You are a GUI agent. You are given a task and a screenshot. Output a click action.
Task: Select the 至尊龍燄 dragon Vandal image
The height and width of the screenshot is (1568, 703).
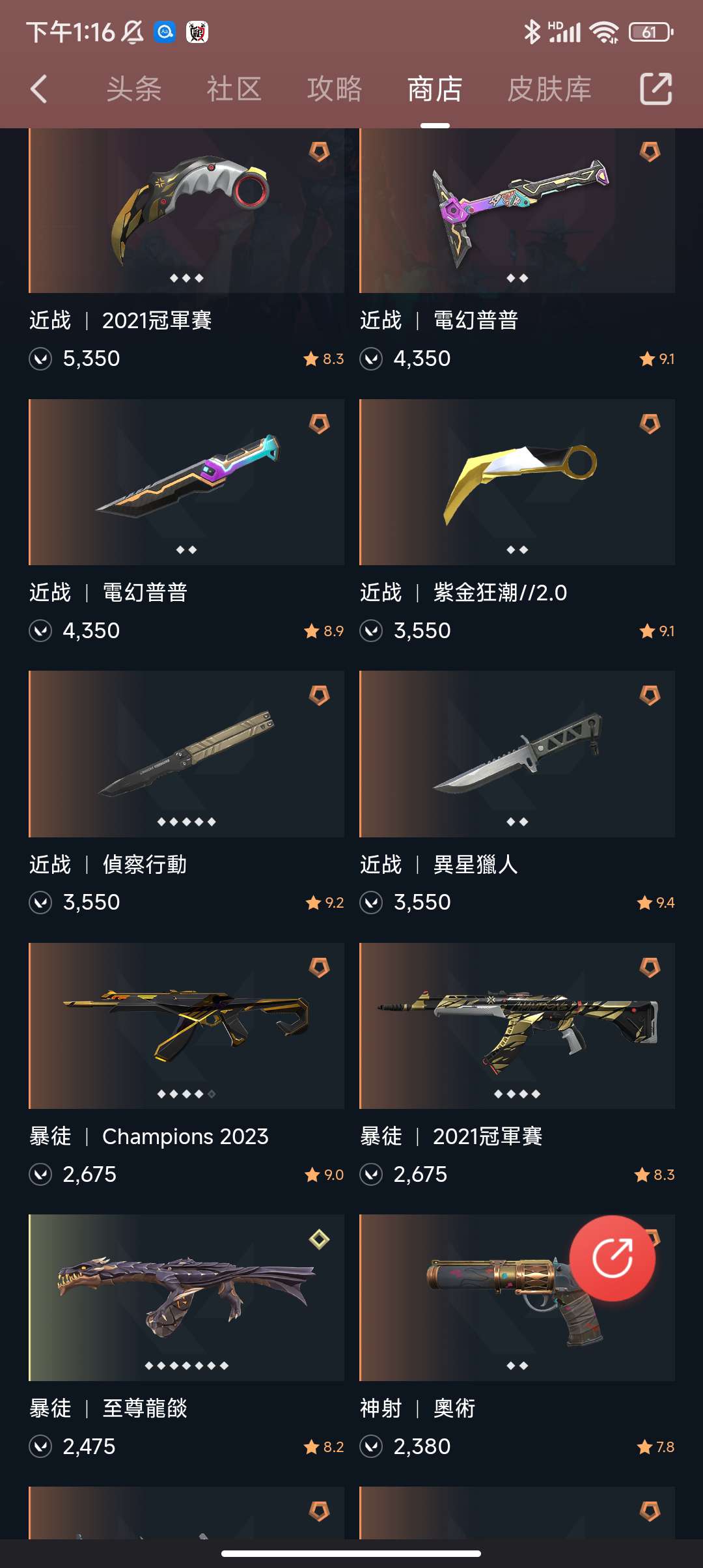186,1297
